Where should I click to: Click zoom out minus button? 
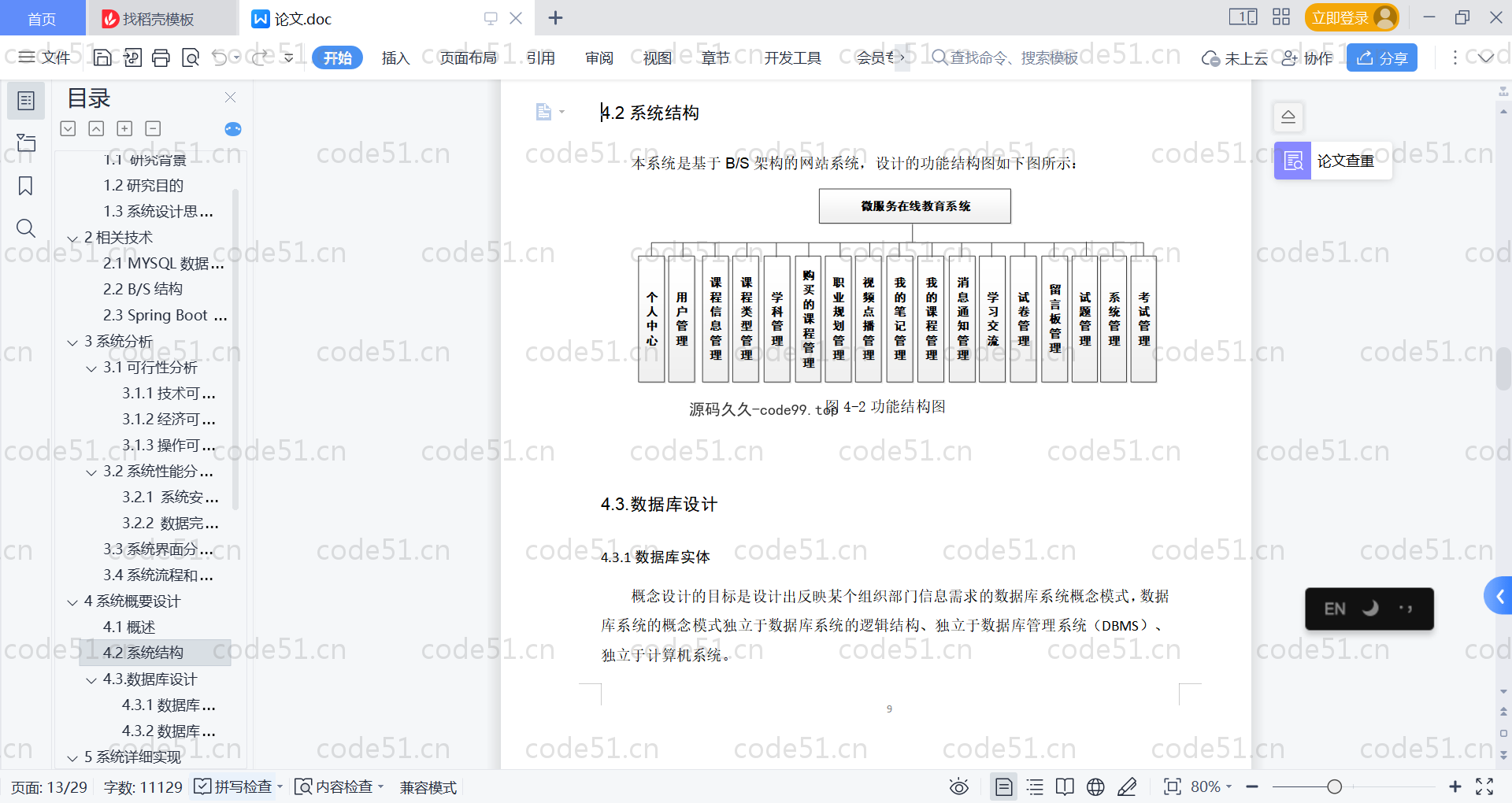coord(1252,786)
